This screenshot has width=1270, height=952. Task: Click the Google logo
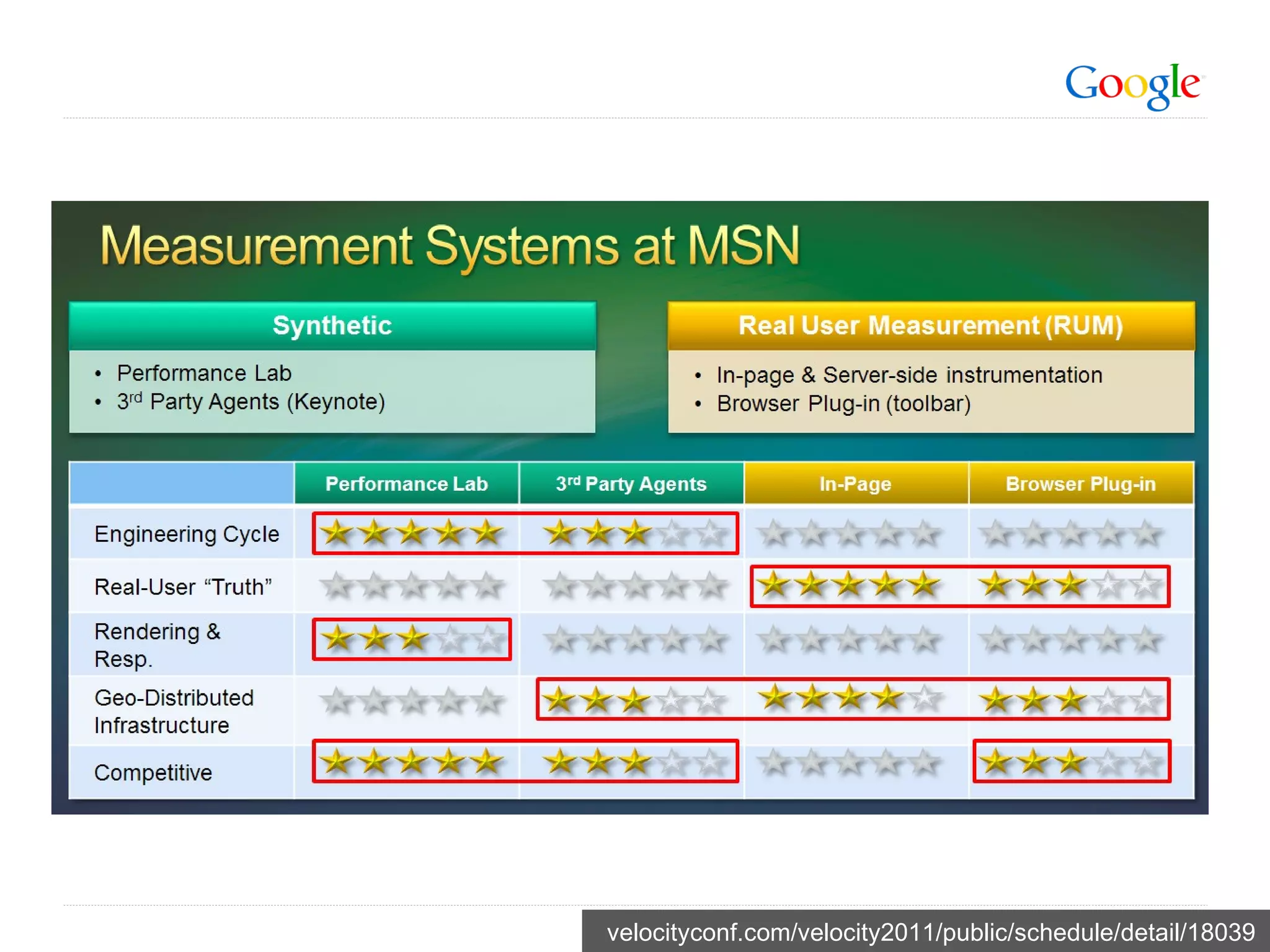(x=1134, y=85)
